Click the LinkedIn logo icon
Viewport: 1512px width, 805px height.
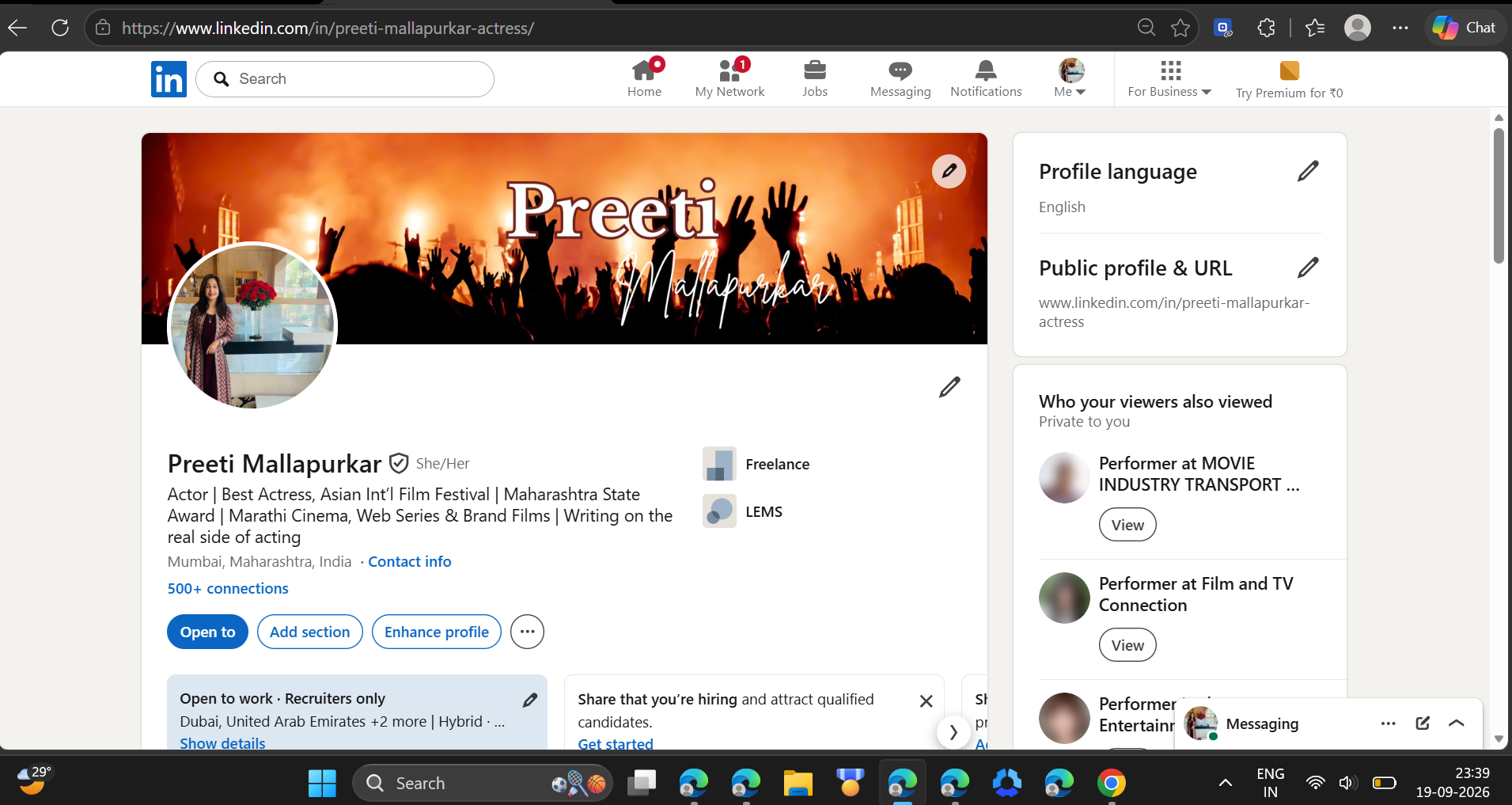coord(169,79)
